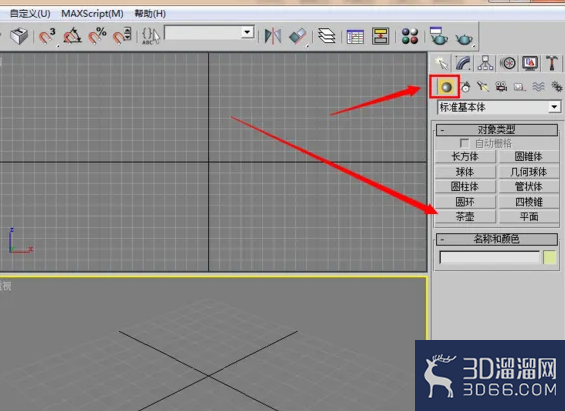This screenshot has height=411, width=565.
Task: Toggle the 3D snaps magnet icon
Action: 47,36
